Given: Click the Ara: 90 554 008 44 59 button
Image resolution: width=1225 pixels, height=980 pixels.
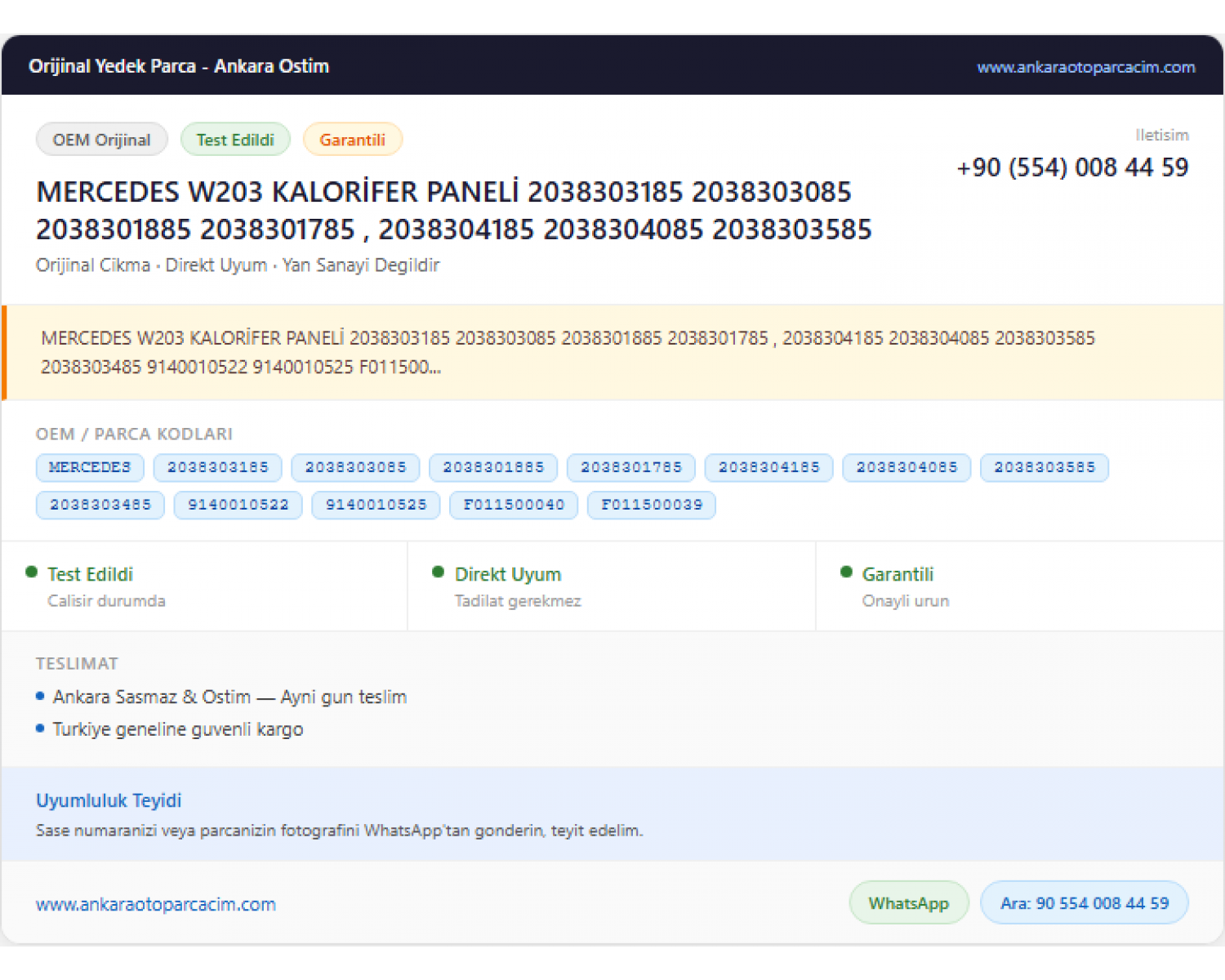Looking at the screenshot, I should [1085, 902].
